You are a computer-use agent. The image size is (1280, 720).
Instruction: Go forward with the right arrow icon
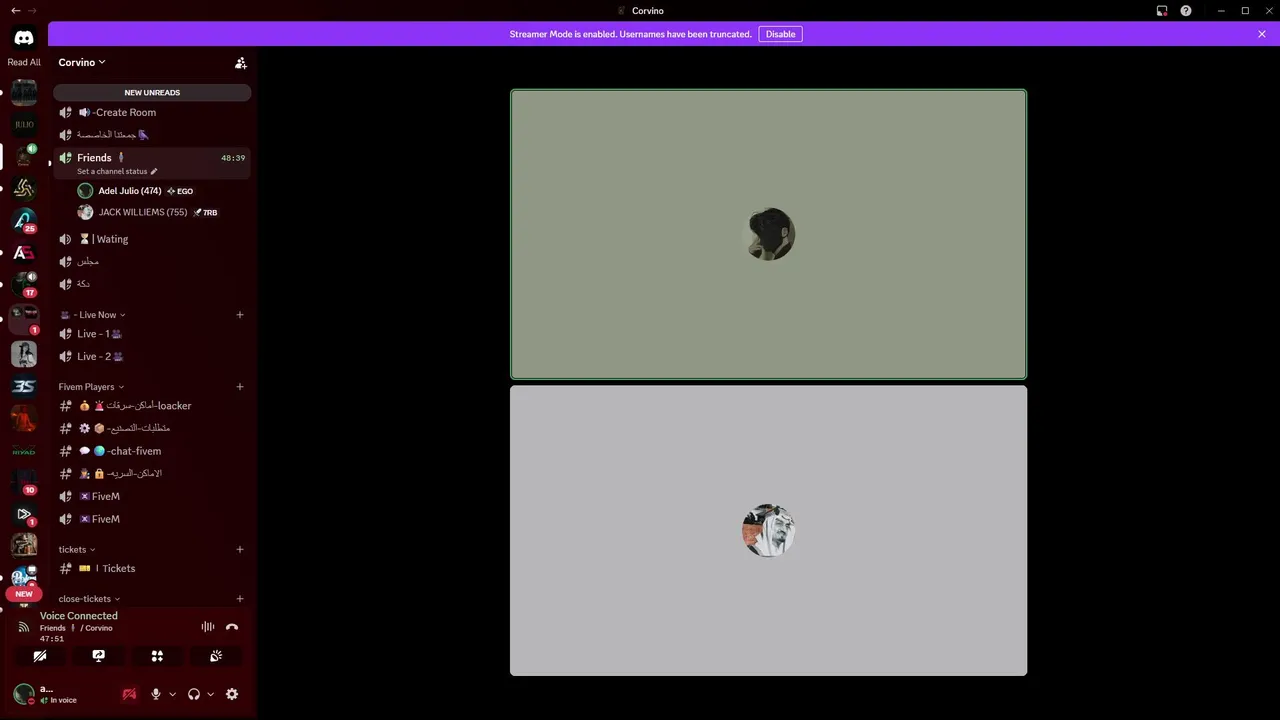[x=32, y=11]
